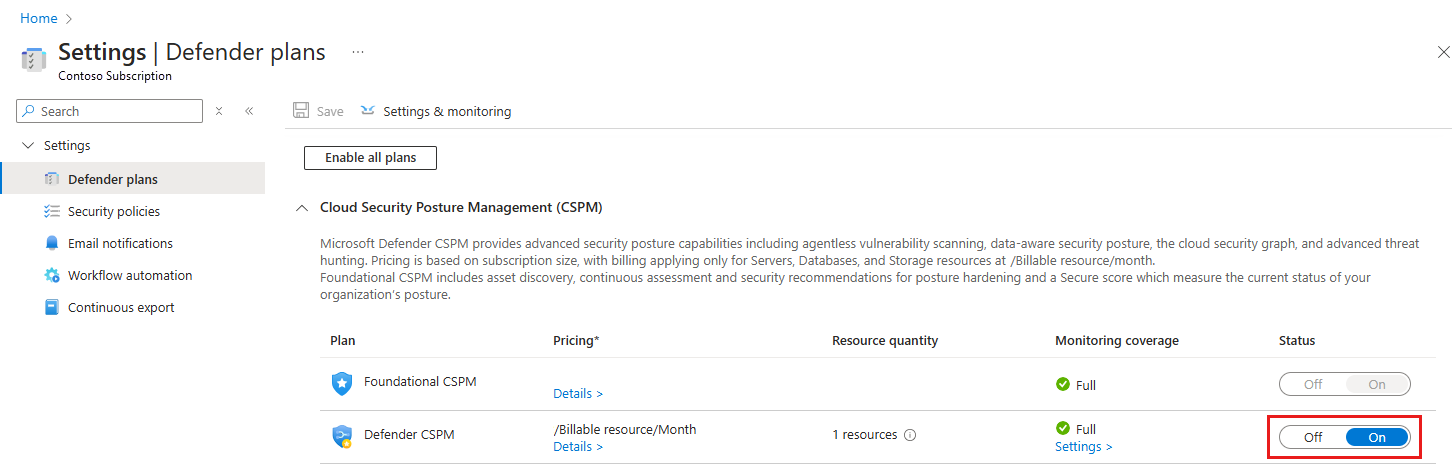
Task: Collapse the sidebar navigation menu
Action: coord(249,111)
